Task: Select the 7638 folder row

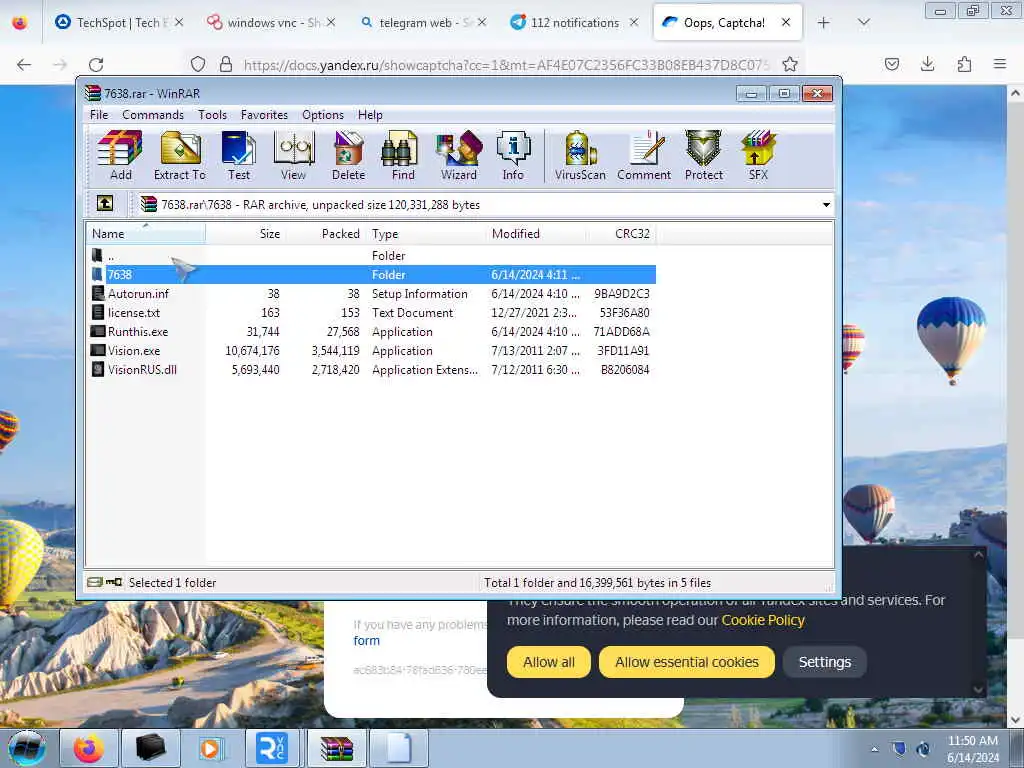Action: [x=371, y=275]
